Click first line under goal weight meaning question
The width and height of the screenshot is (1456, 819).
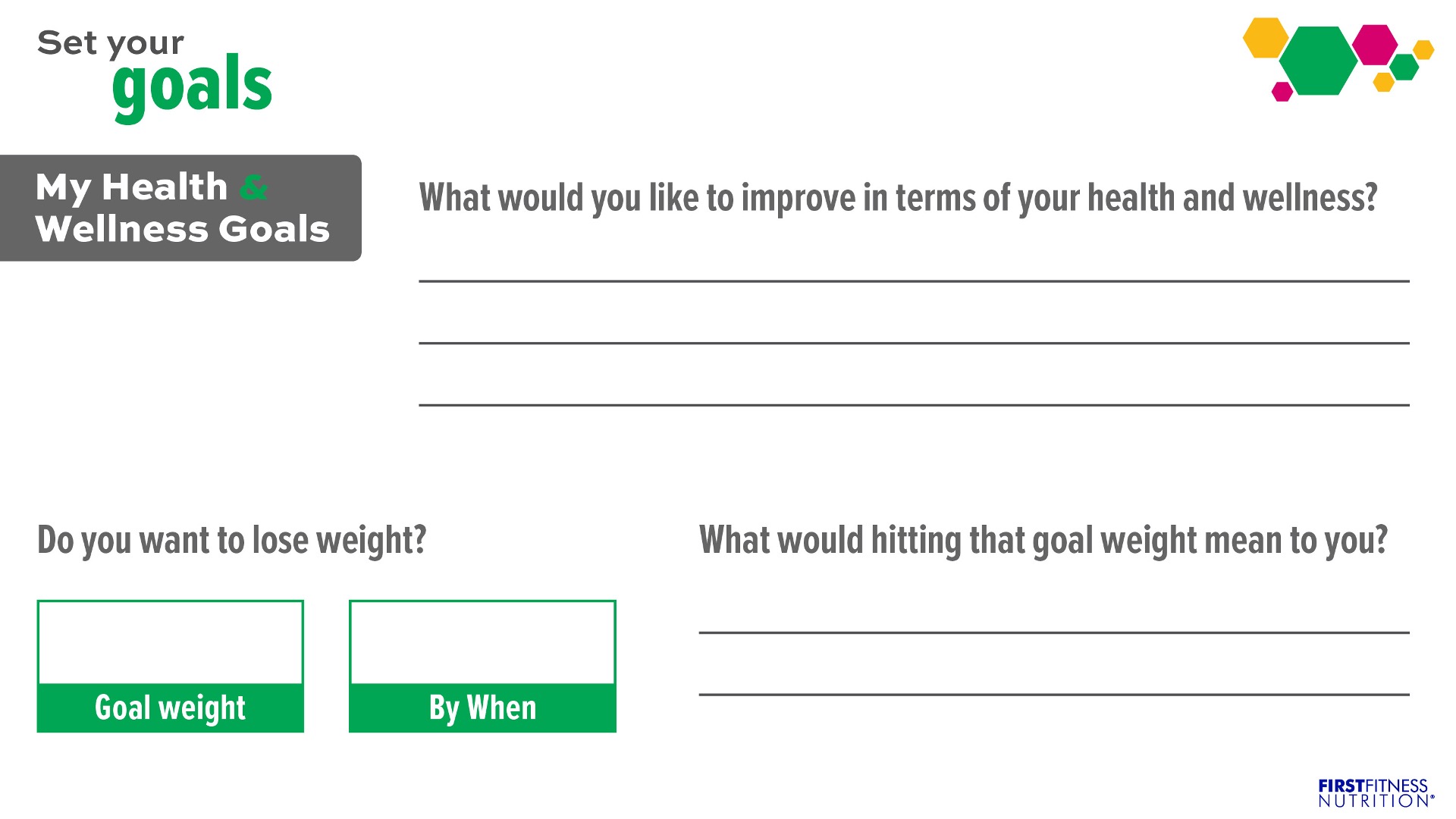(1054, 632)
